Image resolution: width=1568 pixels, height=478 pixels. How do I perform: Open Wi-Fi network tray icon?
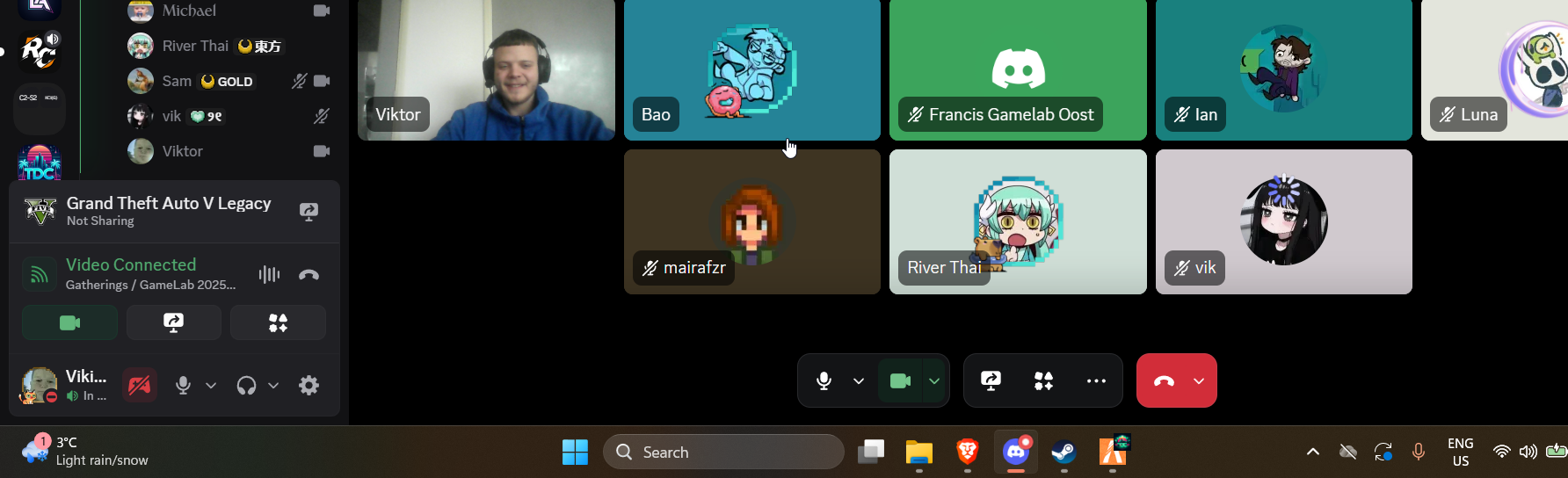pos(1502,452)
